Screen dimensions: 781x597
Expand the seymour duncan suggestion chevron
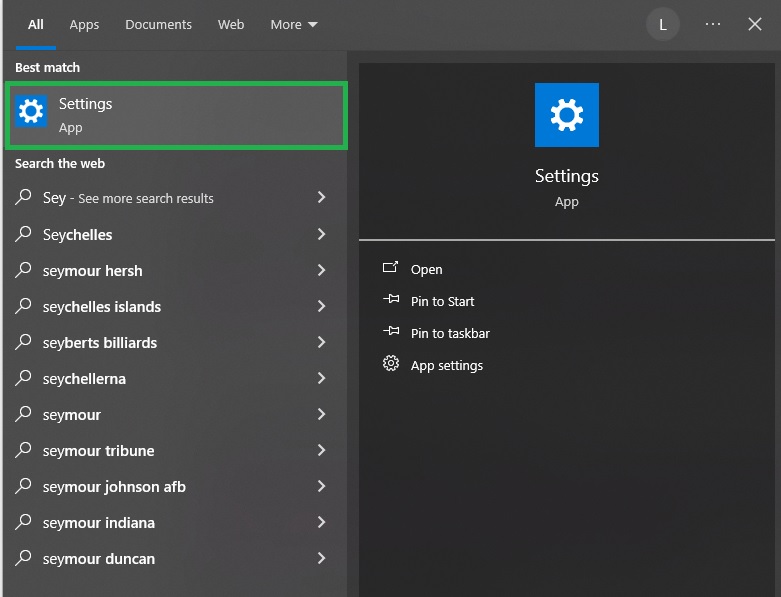[322, 558]
